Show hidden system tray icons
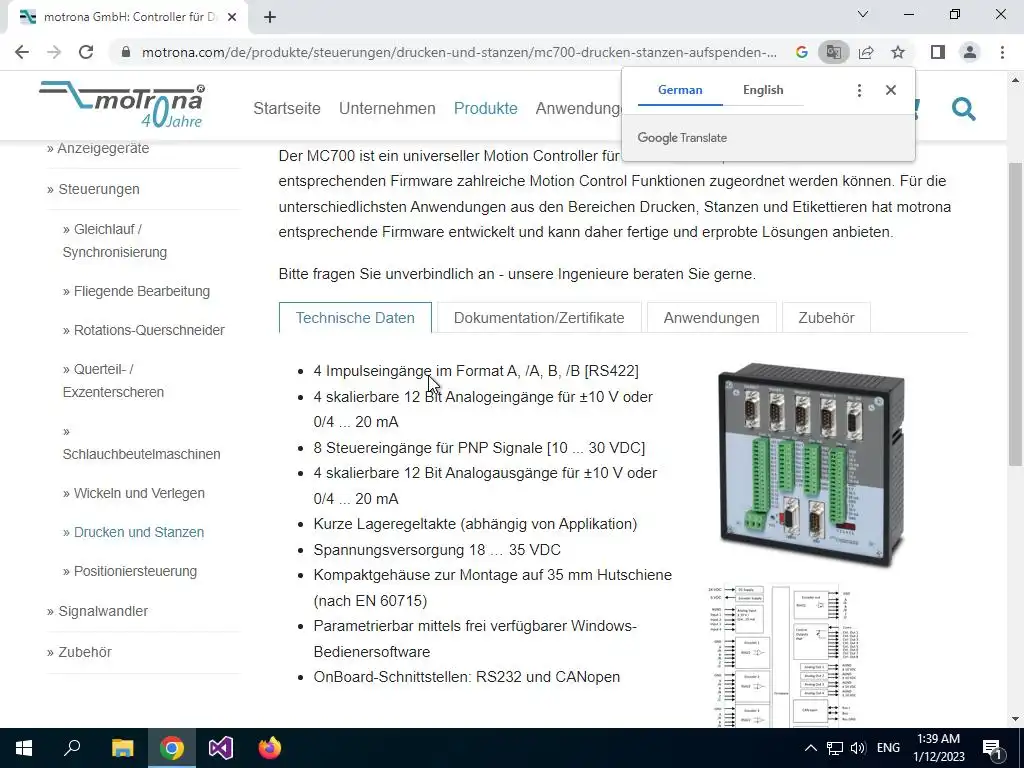The image size is (1024, 768). click(810, 748)
